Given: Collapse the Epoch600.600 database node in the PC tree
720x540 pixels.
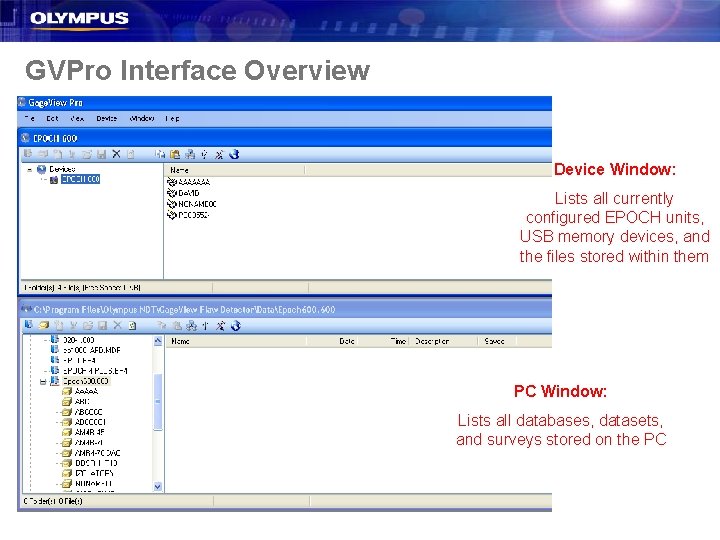Looking at the screenshot, I should (43, 382).
